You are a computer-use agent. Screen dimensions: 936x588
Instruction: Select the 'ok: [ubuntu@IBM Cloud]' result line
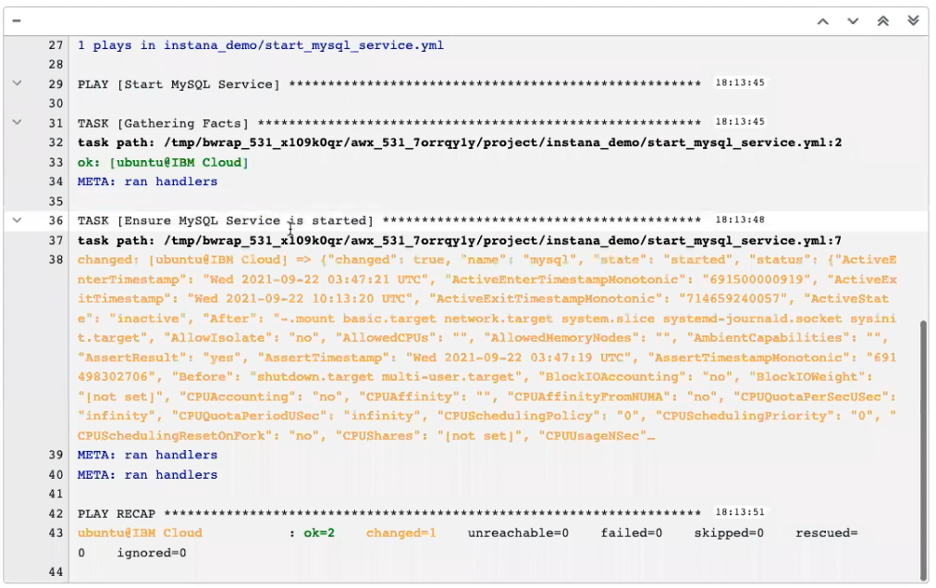163,162
